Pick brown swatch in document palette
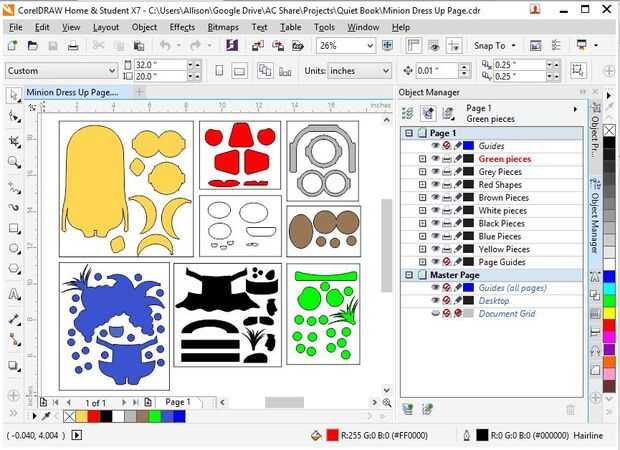The height and width of the screenshot is (450, 620). [x=142, y=416]
